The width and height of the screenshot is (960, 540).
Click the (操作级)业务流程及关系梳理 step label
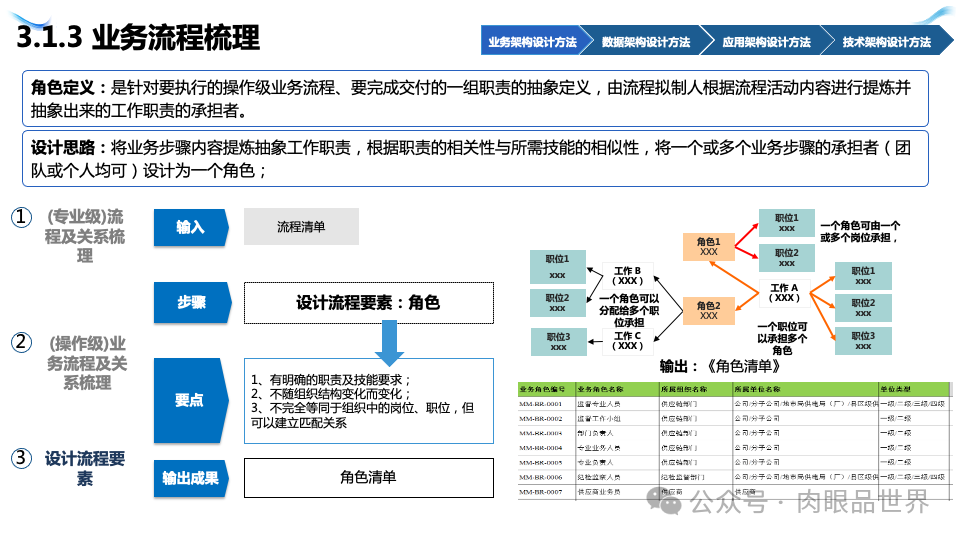87,362
